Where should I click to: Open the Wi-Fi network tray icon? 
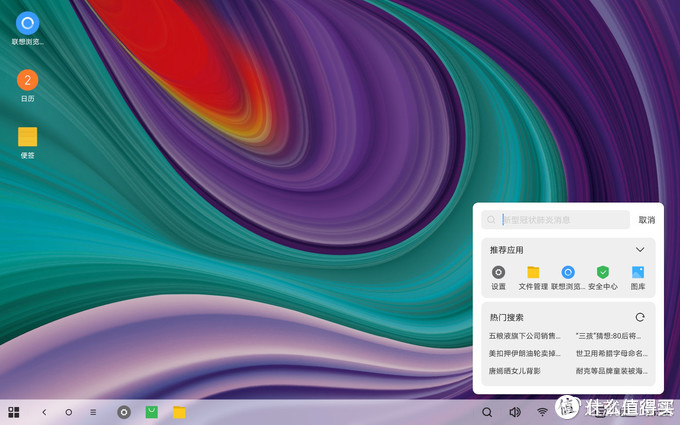(543, 412)
